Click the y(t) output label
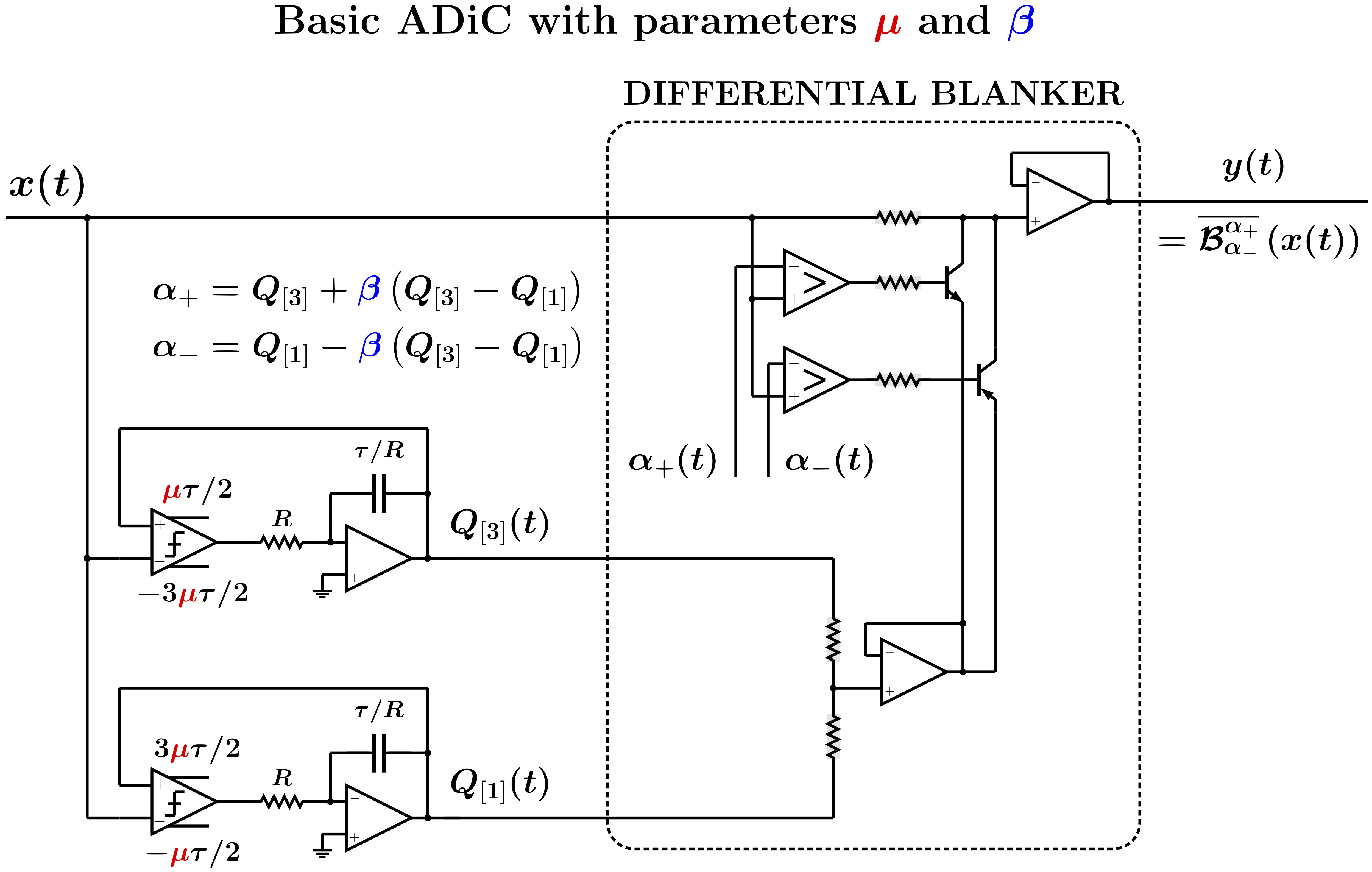1372x872 pixels. tap(1253, 166)
